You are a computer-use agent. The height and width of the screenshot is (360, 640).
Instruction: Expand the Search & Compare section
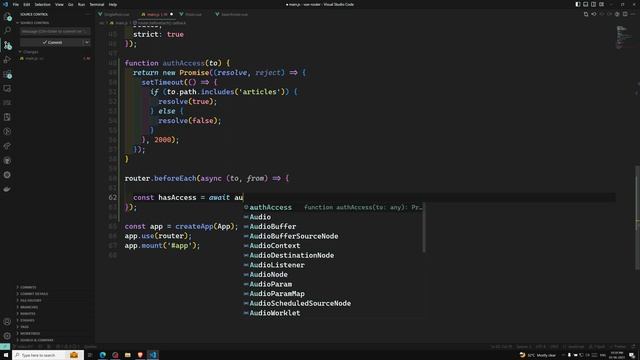click(36, 340)
